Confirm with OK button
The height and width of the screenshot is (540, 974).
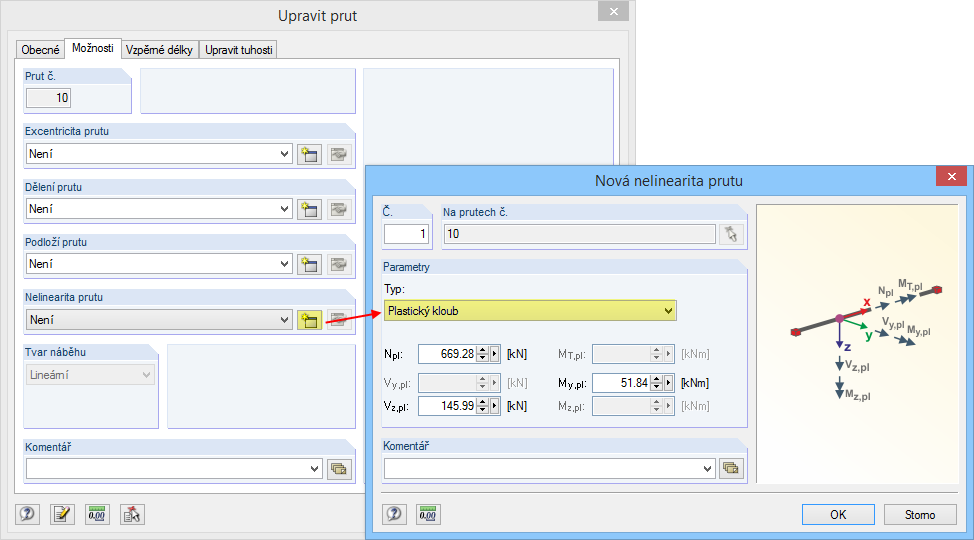[x=838, y=515]
